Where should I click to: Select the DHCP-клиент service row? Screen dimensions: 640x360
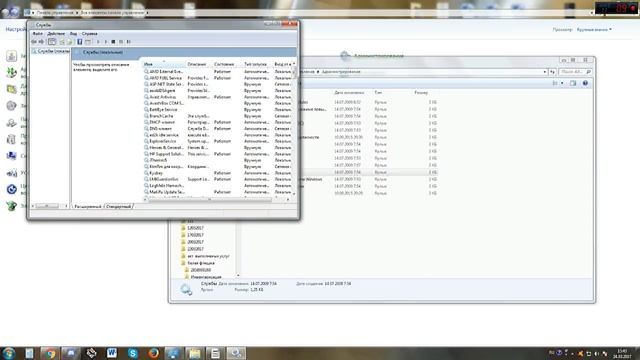(x=218, y=122)
